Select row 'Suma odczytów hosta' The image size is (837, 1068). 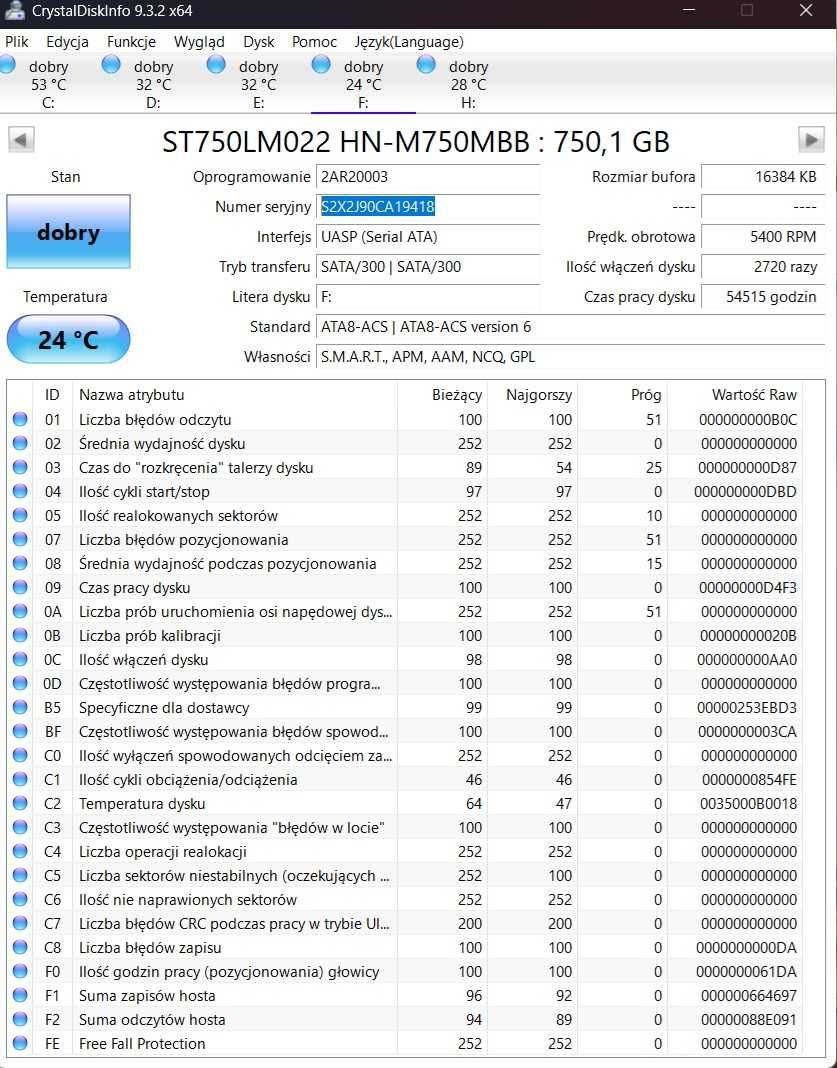coord(406,1020)
